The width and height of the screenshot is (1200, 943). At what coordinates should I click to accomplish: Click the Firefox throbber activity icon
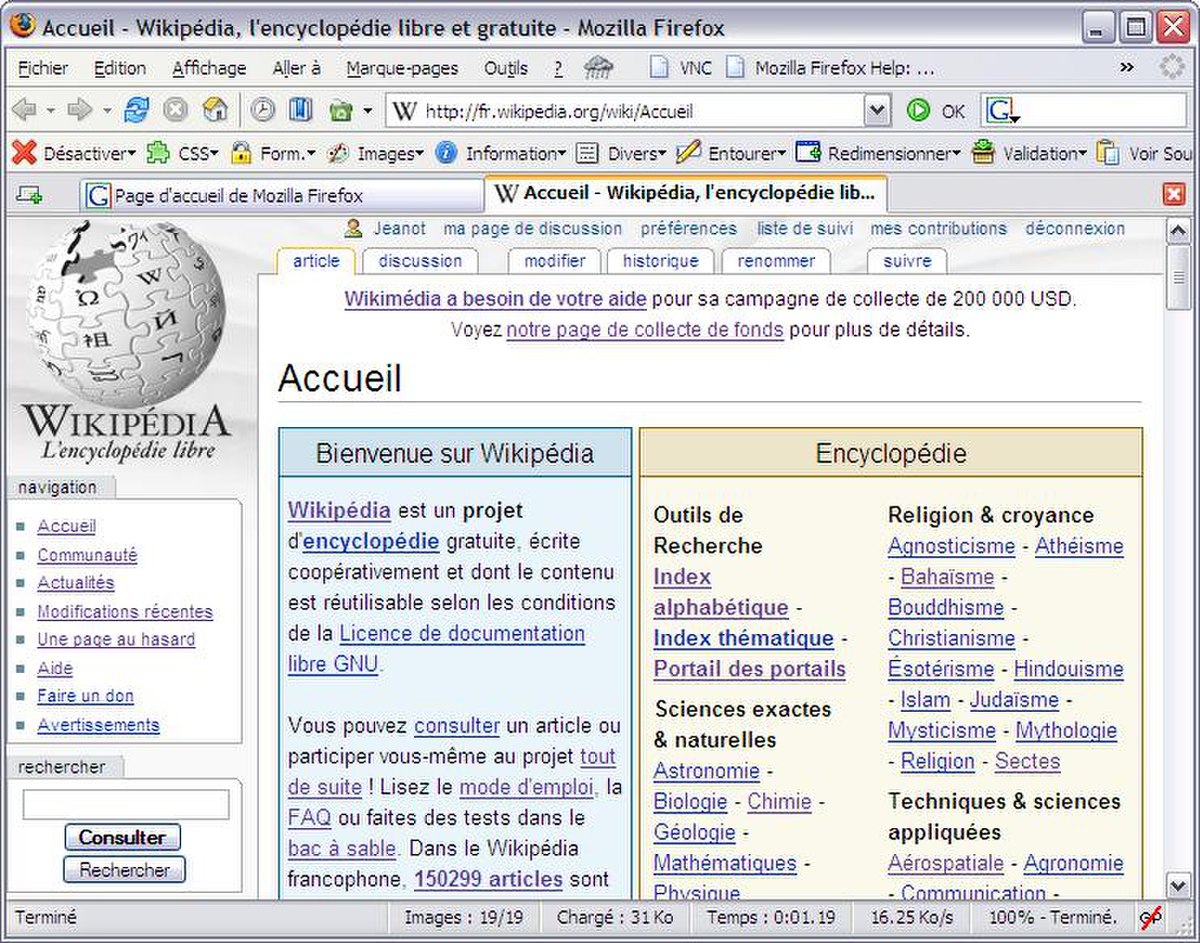[1172, 68]
